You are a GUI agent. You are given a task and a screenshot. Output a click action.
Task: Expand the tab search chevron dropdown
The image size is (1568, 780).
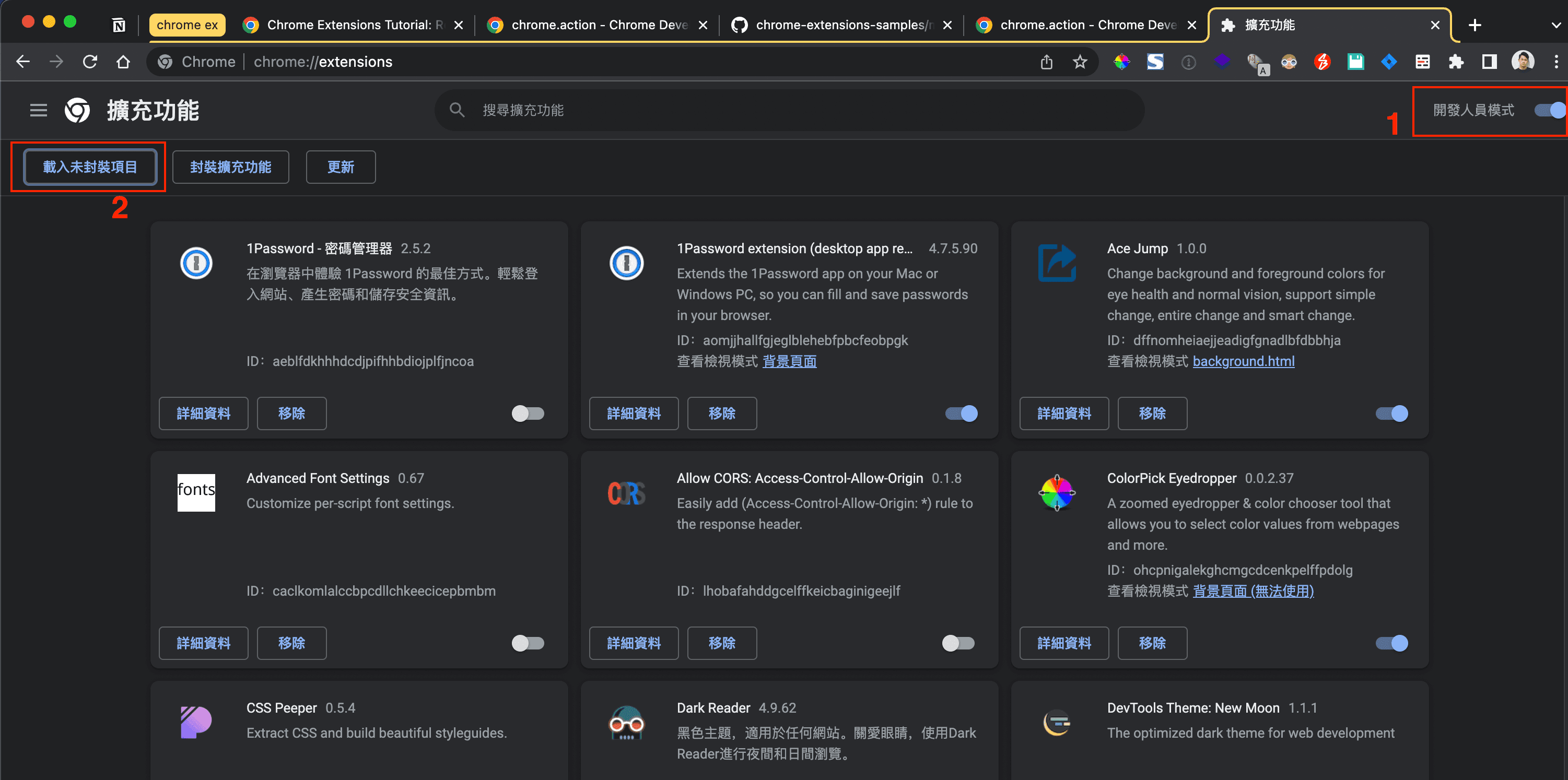[x=1555, y=25]
